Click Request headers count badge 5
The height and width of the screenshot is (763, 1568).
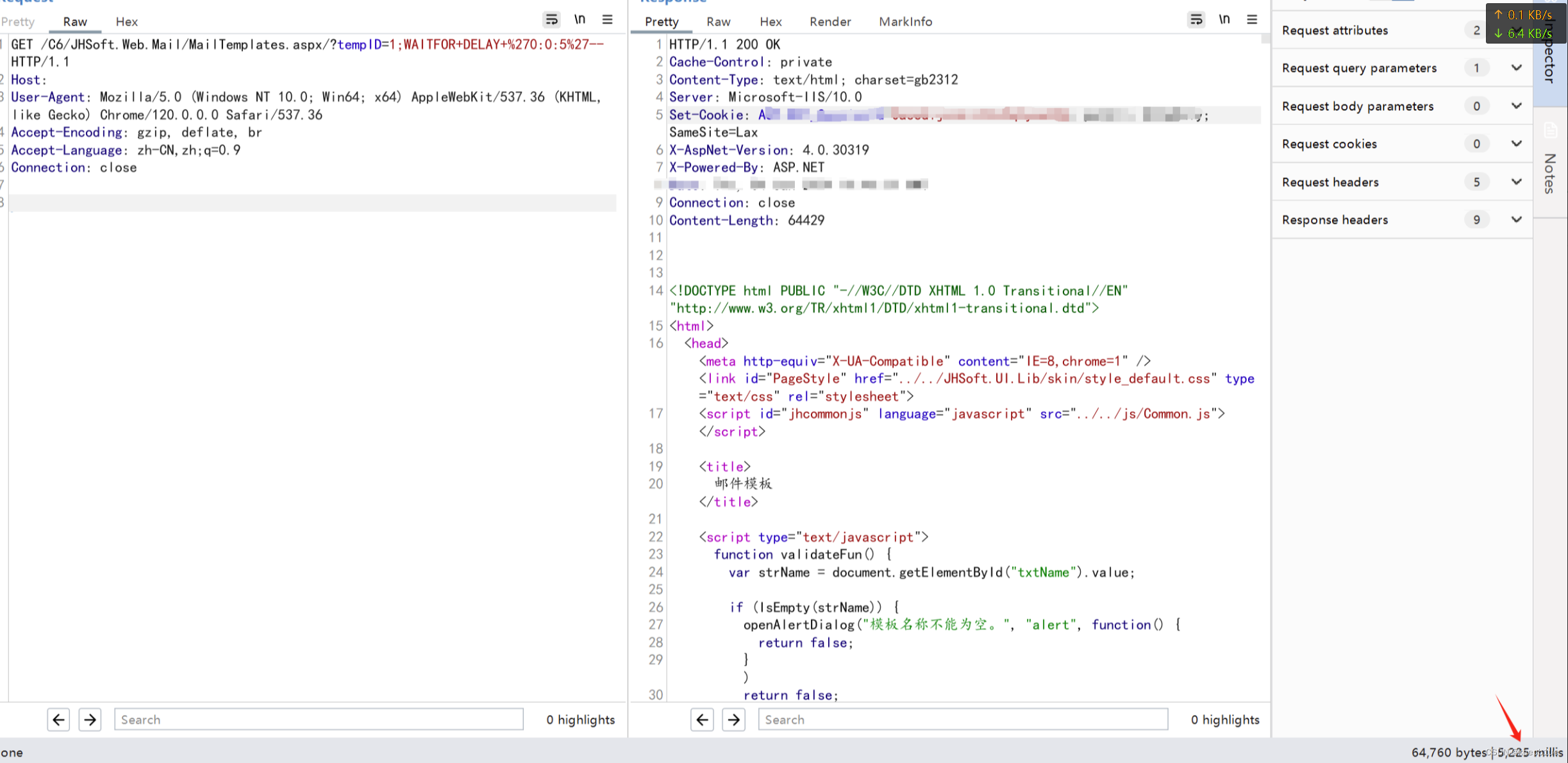tap(1476, 182)
